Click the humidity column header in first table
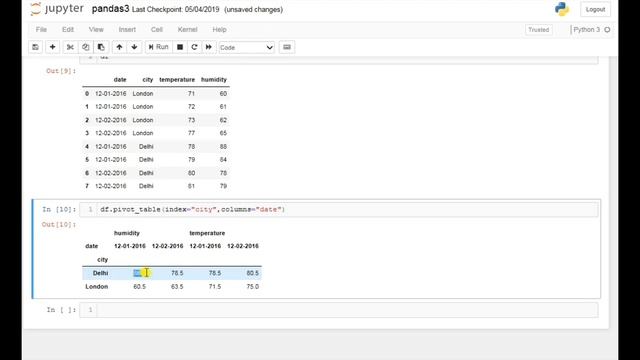 point(213,80)
